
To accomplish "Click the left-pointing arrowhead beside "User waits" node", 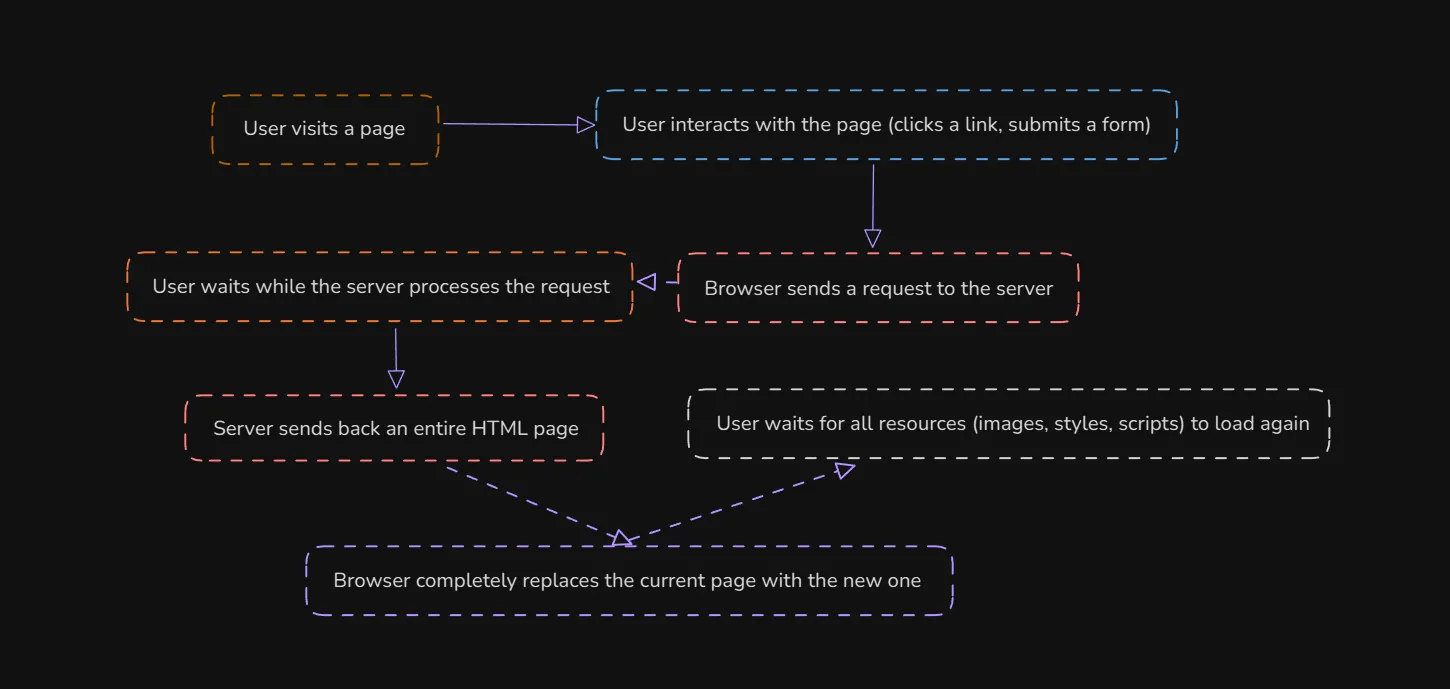I will point(646,281).
